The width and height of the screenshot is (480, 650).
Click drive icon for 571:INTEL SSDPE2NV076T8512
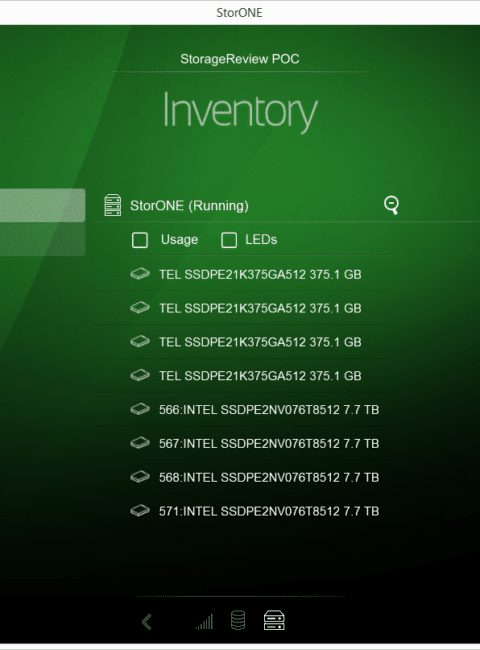click(140, 511)
